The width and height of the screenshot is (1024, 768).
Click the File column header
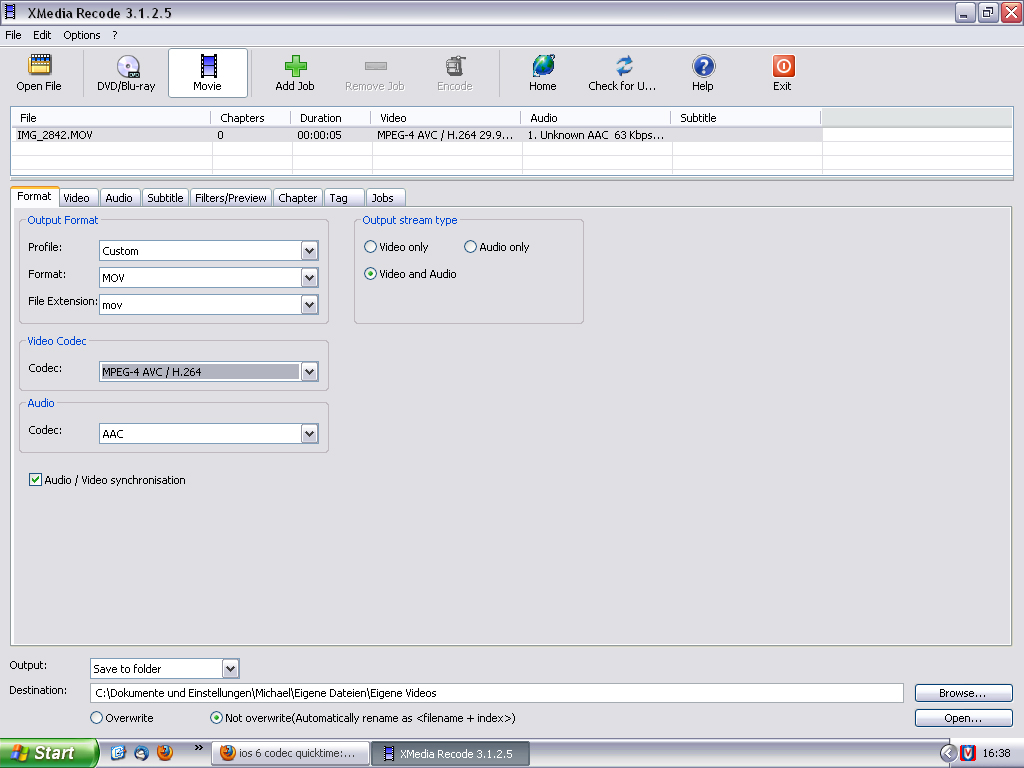pyautogui.click(x=111, y=118)
